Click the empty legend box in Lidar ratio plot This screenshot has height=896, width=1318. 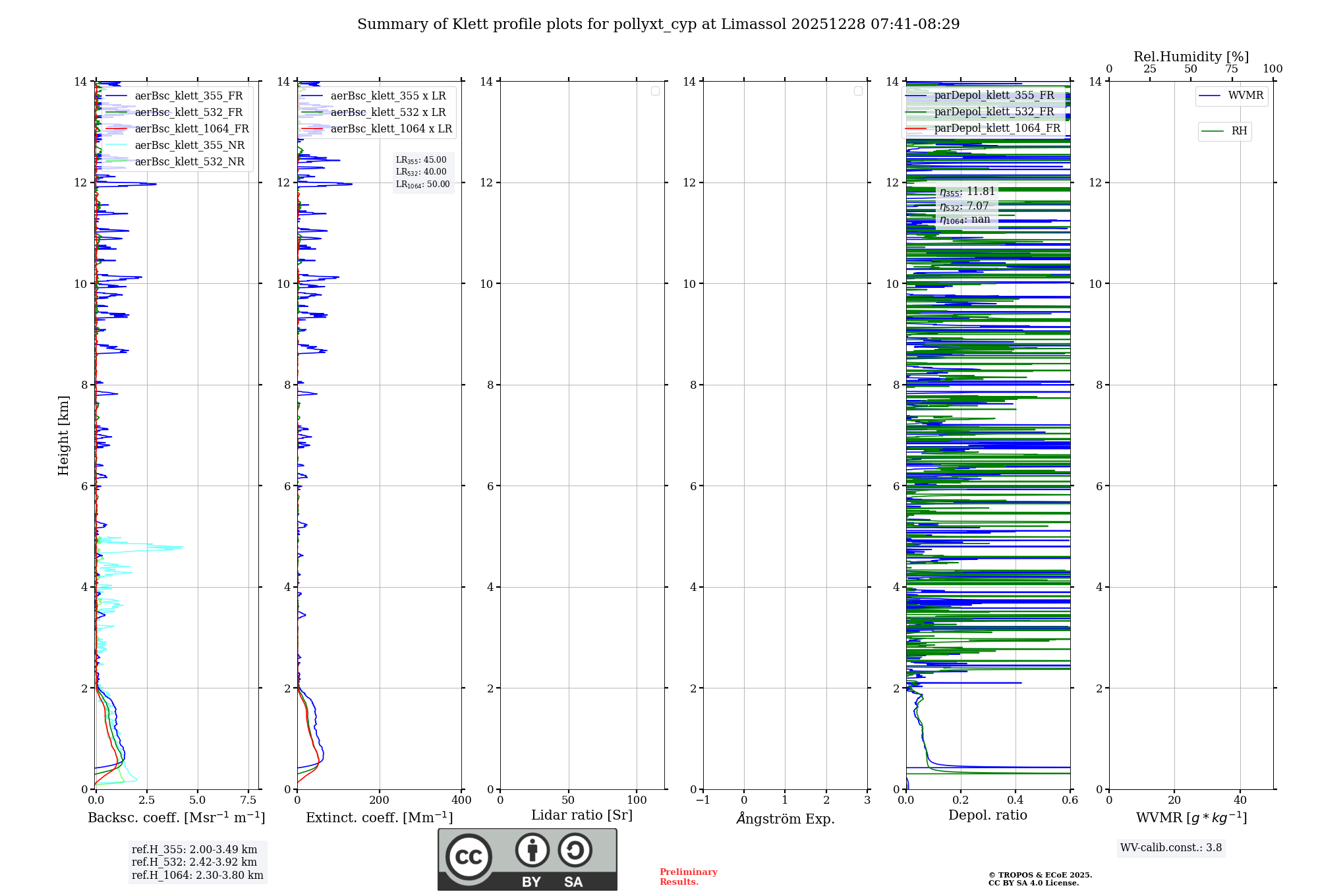(655, 91)
